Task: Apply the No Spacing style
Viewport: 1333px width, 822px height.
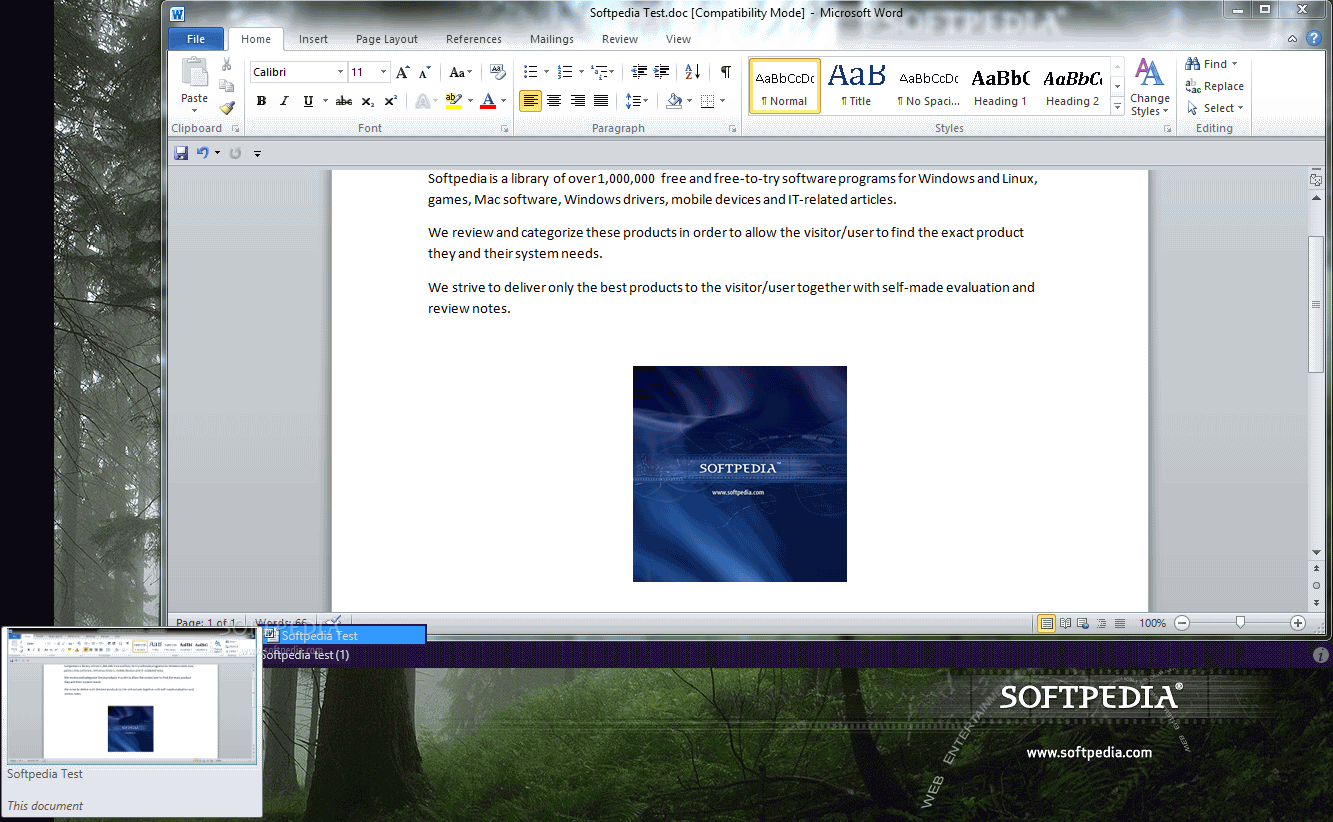Action: [928, 86]
